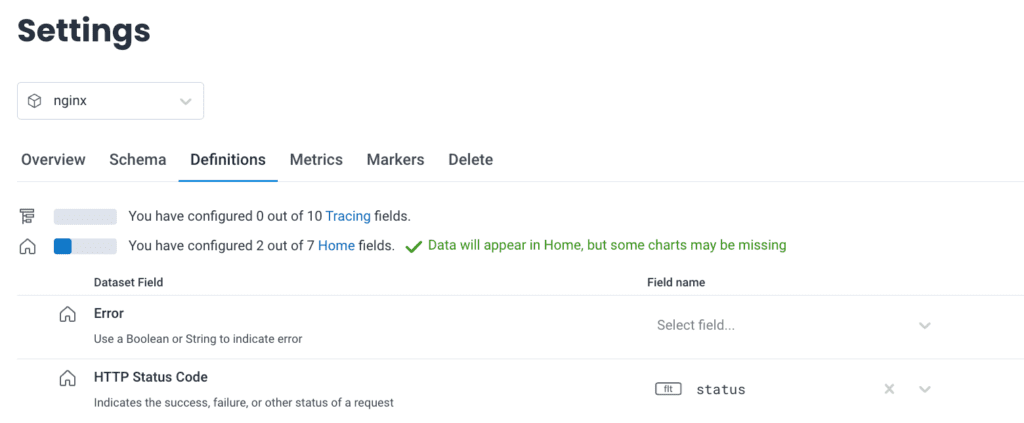Viewport: 1024px width, 423px height.
Task: Follow the Tracing link
Action: (x=347, y=216)
